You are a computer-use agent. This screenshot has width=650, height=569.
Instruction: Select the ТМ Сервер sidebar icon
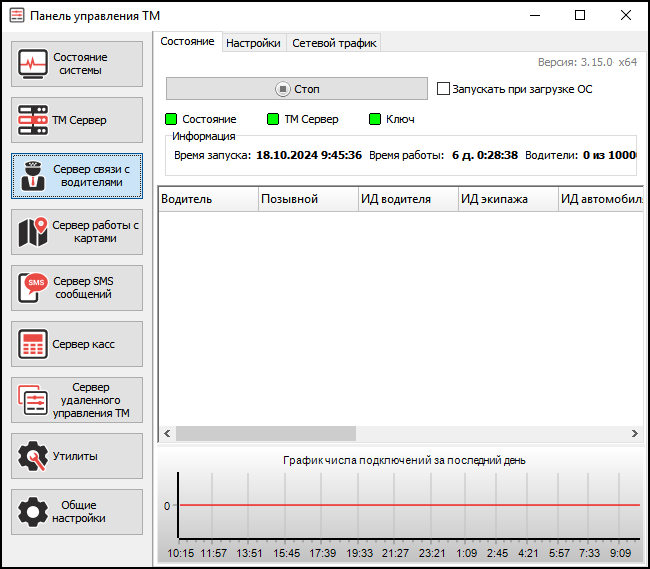point(33,120)
